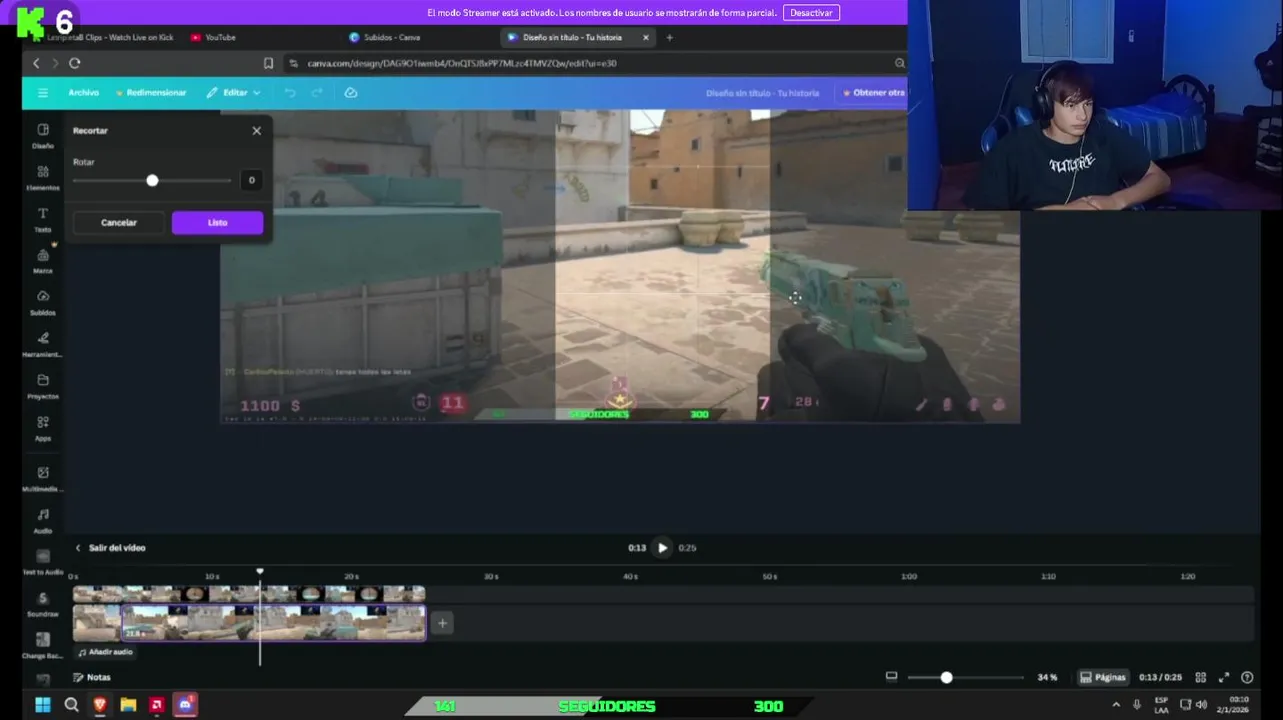Click the design title Diseño sin título
This screenshot has height=720, width=1283.
762,93
